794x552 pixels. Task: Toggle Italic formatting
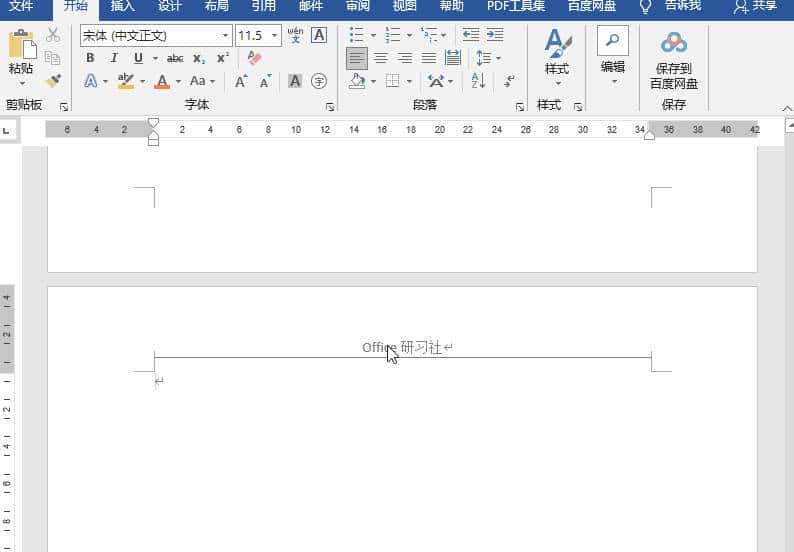(114, 58)
